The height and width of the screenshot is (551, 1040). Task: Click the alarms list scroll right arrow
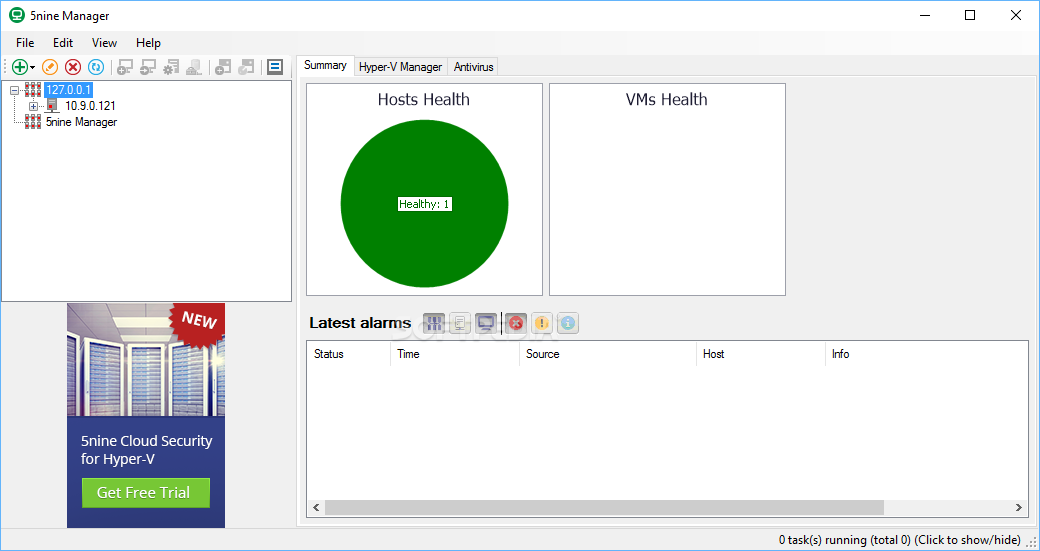tap(1019, 507)
